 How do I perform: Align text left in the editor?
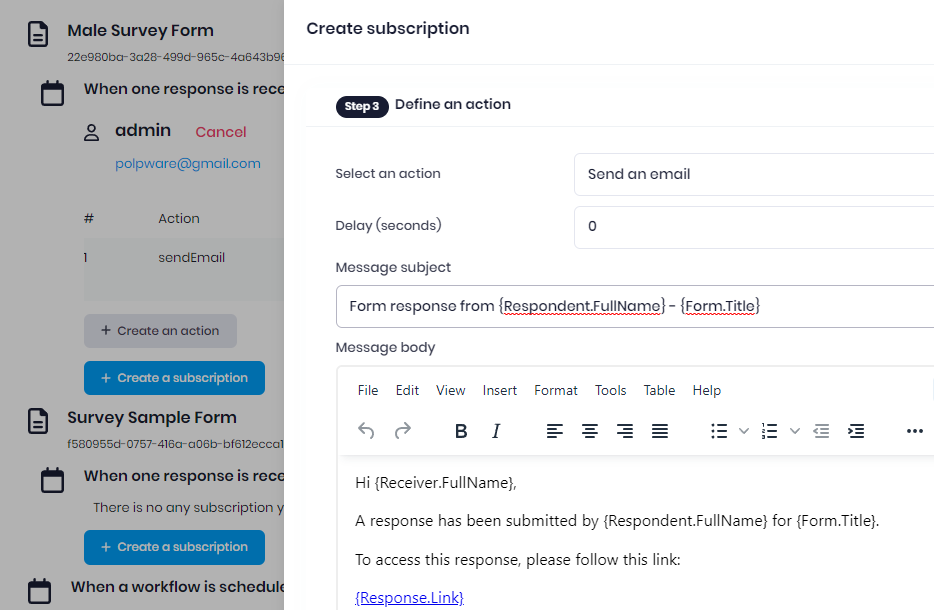[555, 431]
